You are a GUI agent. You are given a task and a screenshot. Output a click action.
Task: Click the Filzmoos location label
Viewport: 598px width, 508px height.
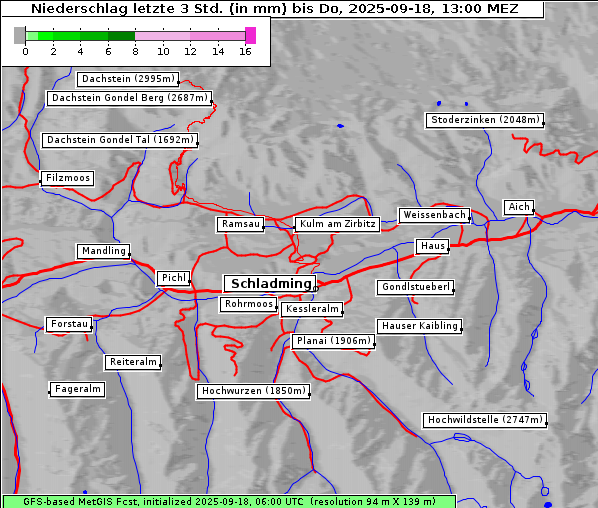point(68,178)
